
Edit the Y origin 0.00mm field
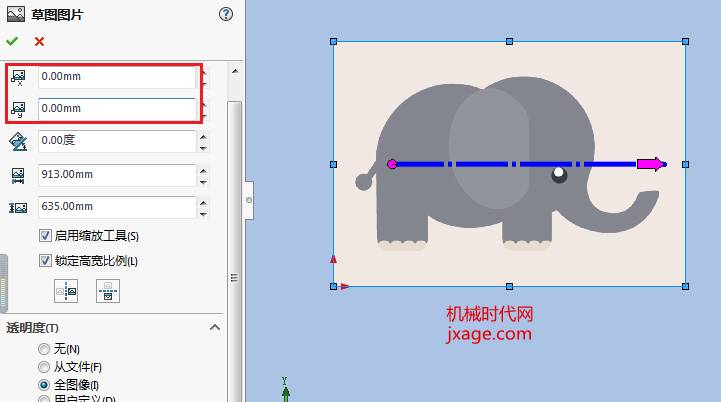(117, 109)
